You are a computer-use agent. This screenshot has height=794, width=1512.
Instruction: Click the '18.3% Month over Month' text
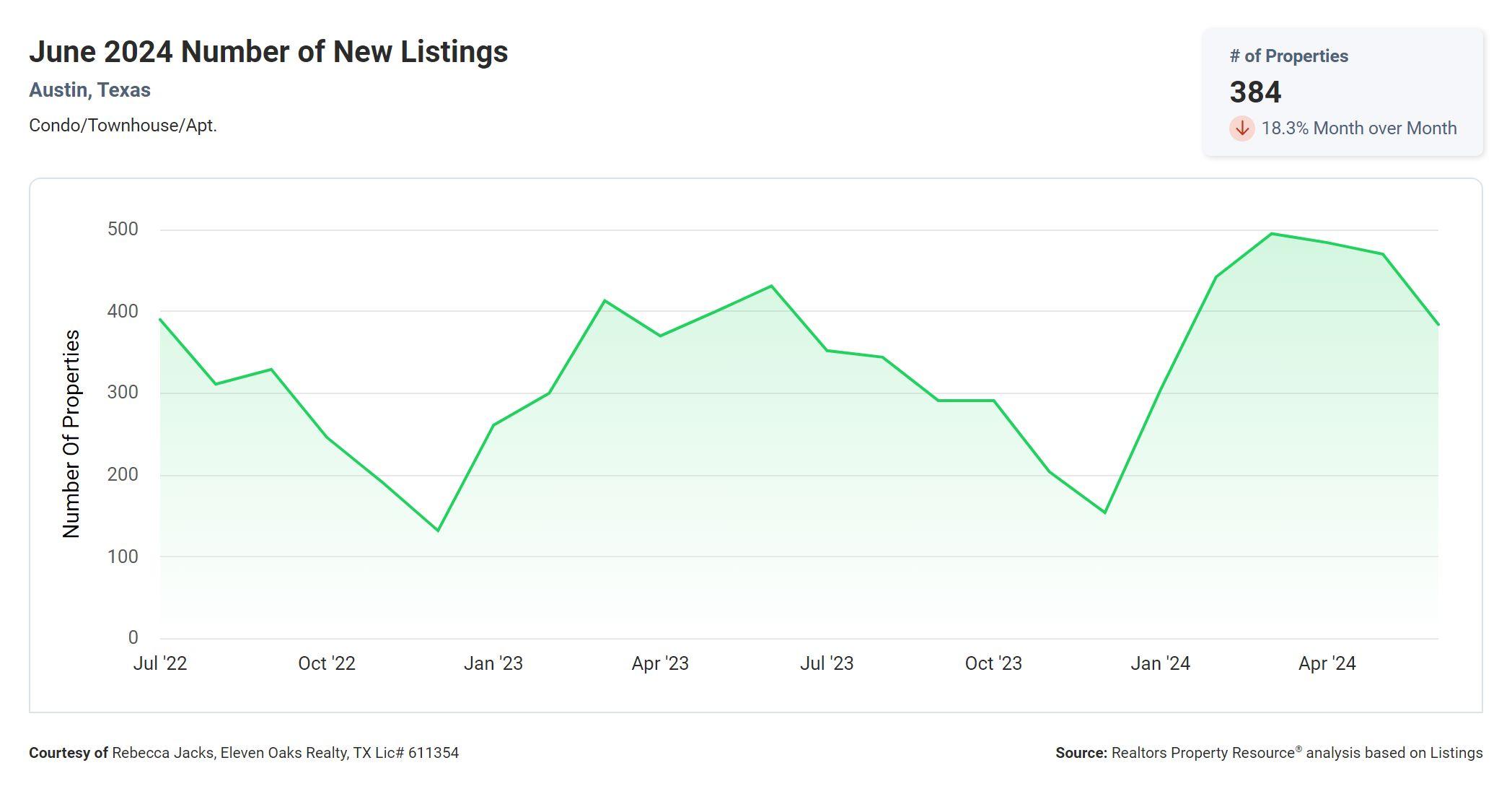pyautogui.click(x=1358, y=128)
